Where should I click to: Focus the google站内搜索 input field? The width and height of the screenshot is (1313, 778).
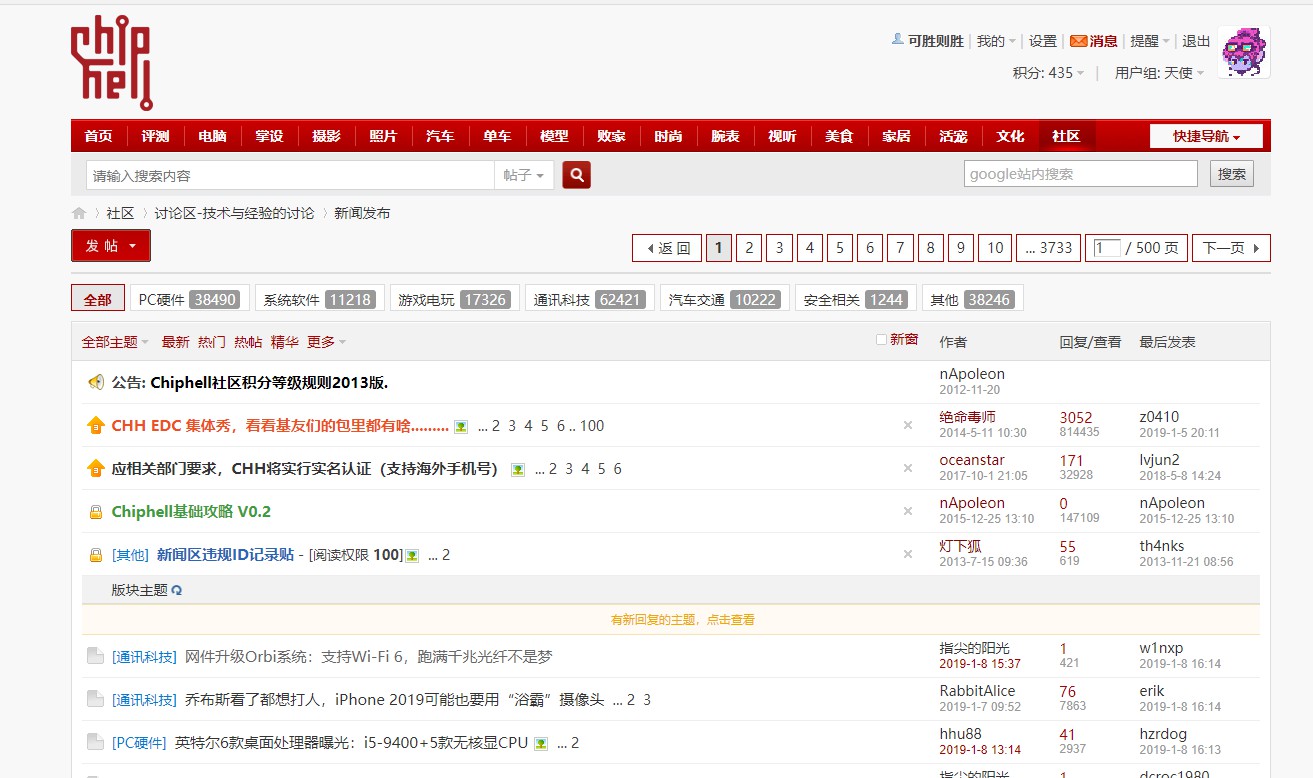coord(1081,174)
